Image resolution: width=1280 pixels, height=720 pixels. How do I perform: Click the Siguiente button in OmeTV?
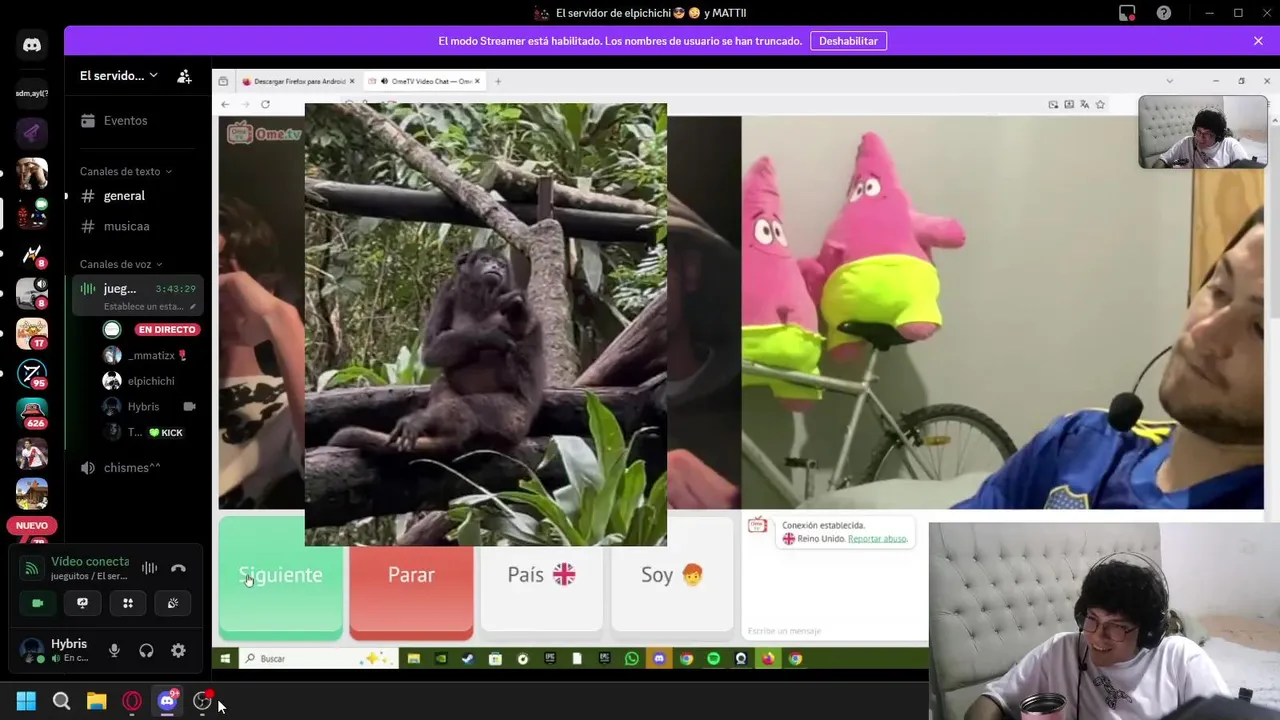(x=281, y=576)
